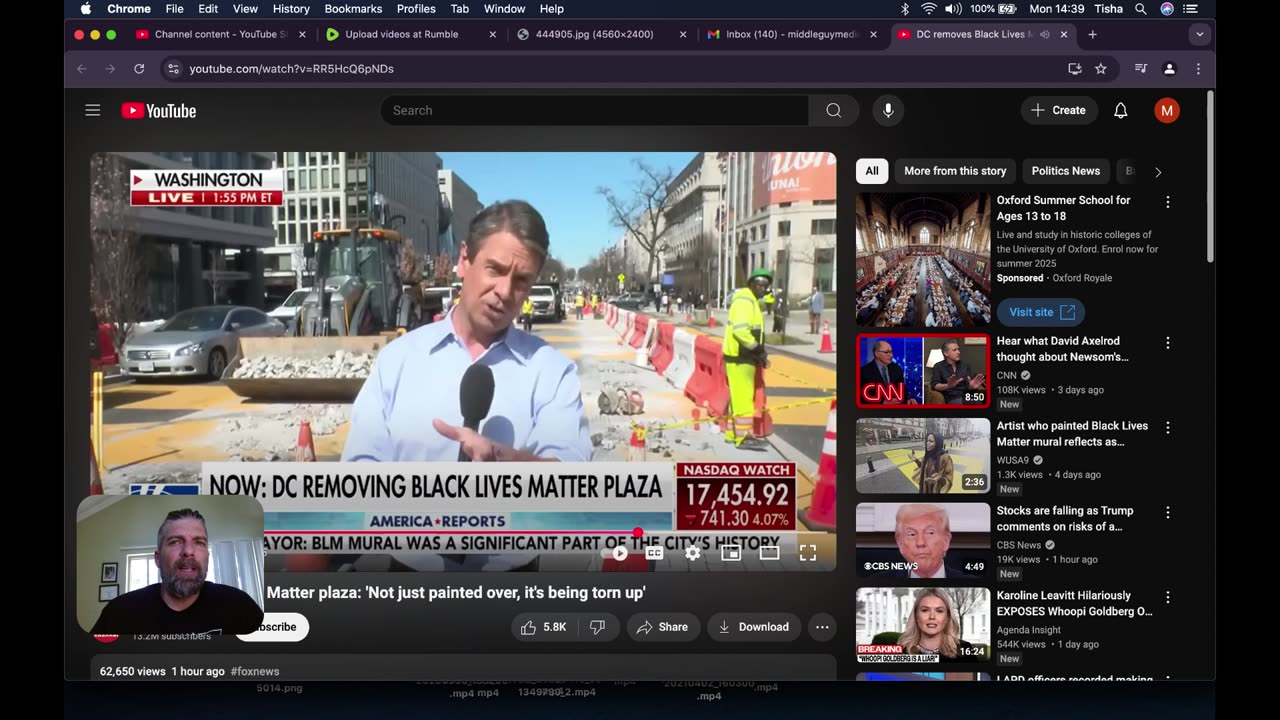Enable miniplayer mode icon
The image size is (1280, 720).
point(731,552)
